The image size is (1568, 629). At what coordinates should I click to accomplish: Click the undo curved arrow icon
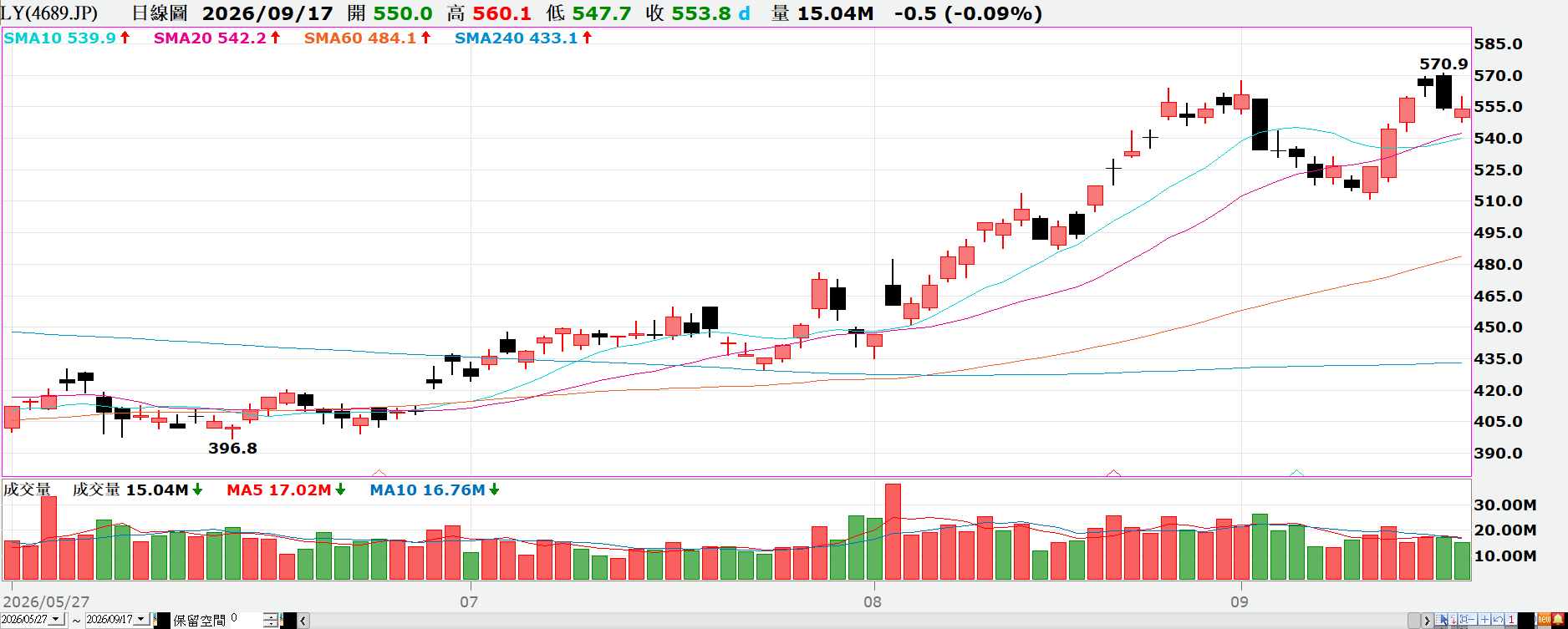pos(1498,620)
